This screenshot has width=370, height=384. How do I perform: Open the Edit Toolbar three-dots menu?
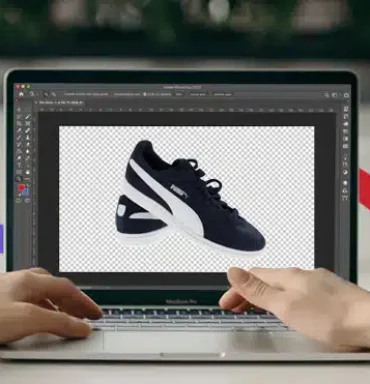28,179
